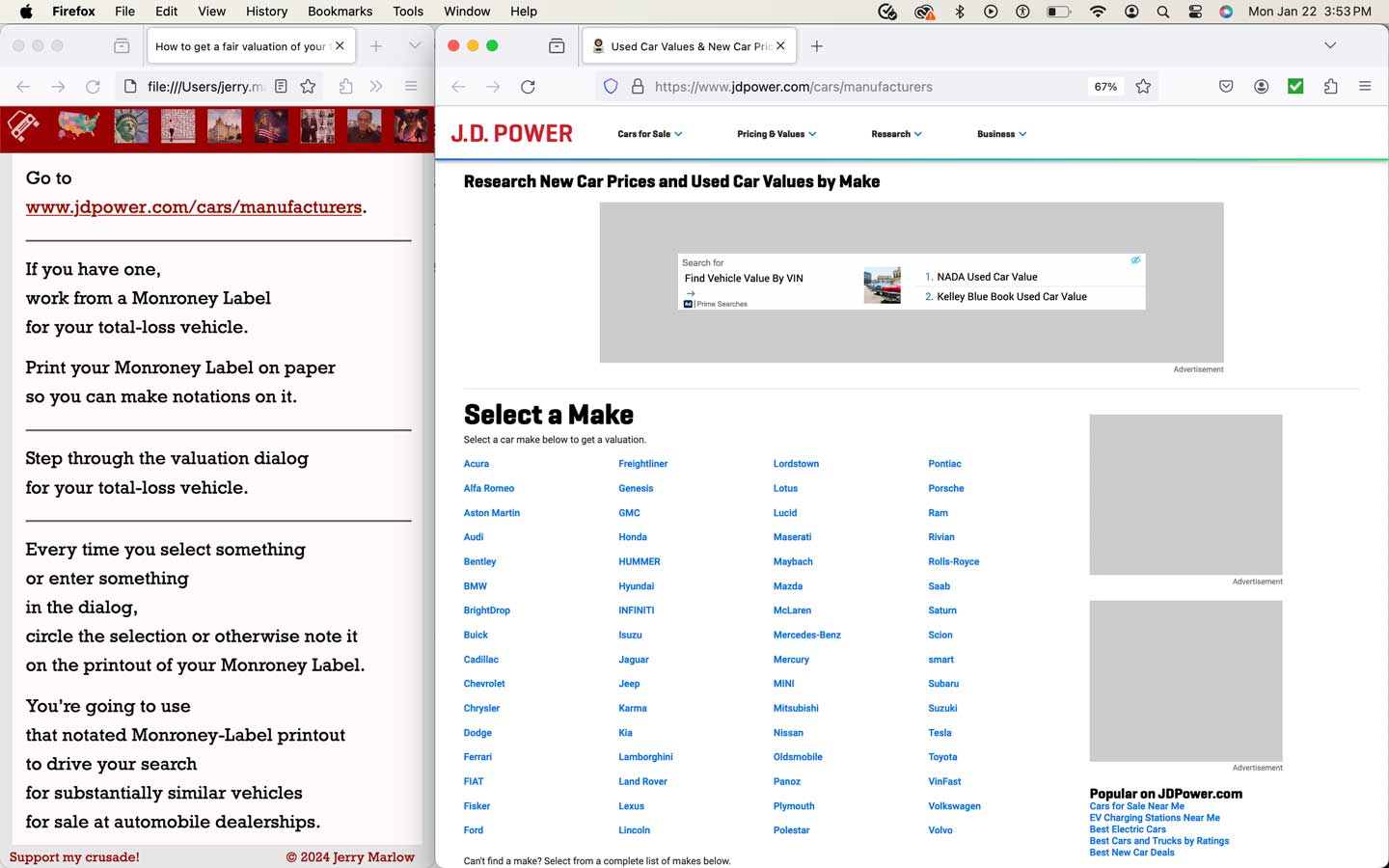Image resolution: width=1389 pixels, height=868 pixels.
Task: Open macOS Control Center icon
Action: [1195, 12]
